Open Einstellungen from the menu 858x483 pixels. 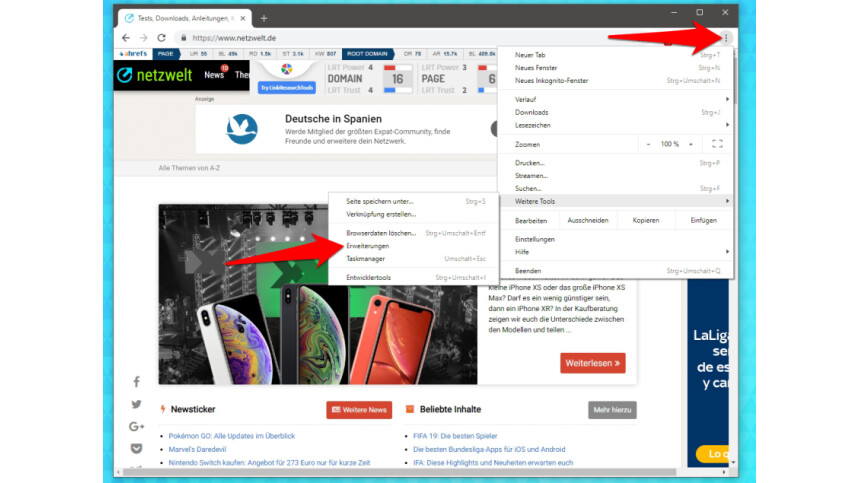(x=616, y=239)
